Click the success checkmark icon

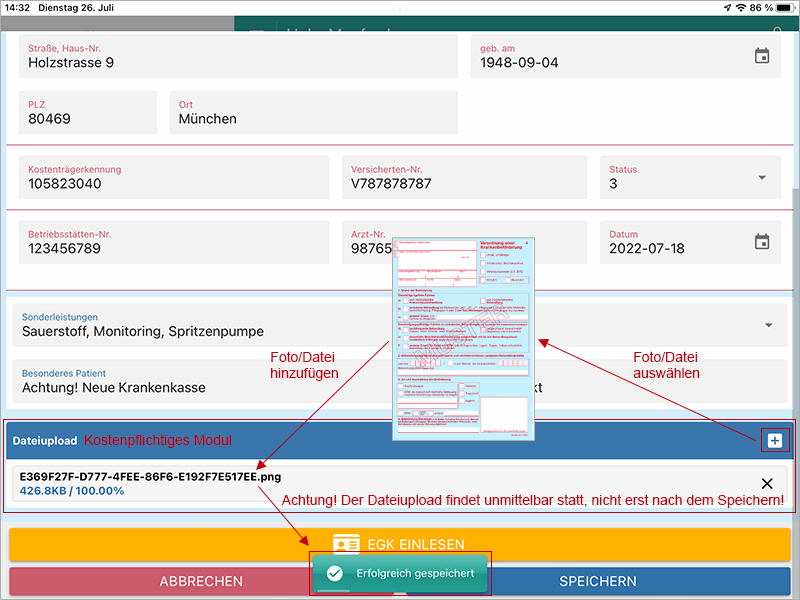[335, 573]
